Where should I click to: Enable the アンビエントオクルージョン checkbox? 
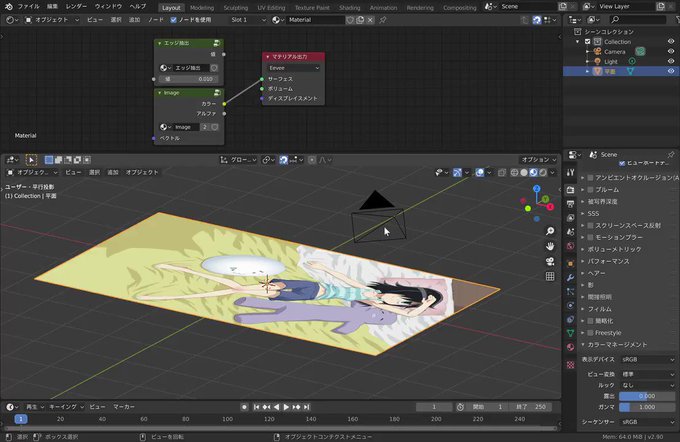click(x=590, y=177)
